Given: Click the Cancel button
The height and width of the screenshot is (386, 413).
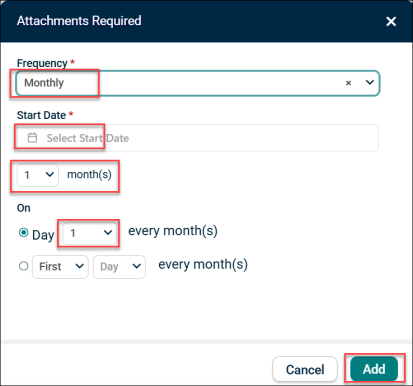Looking at the screenshot, I should (305, 369).
